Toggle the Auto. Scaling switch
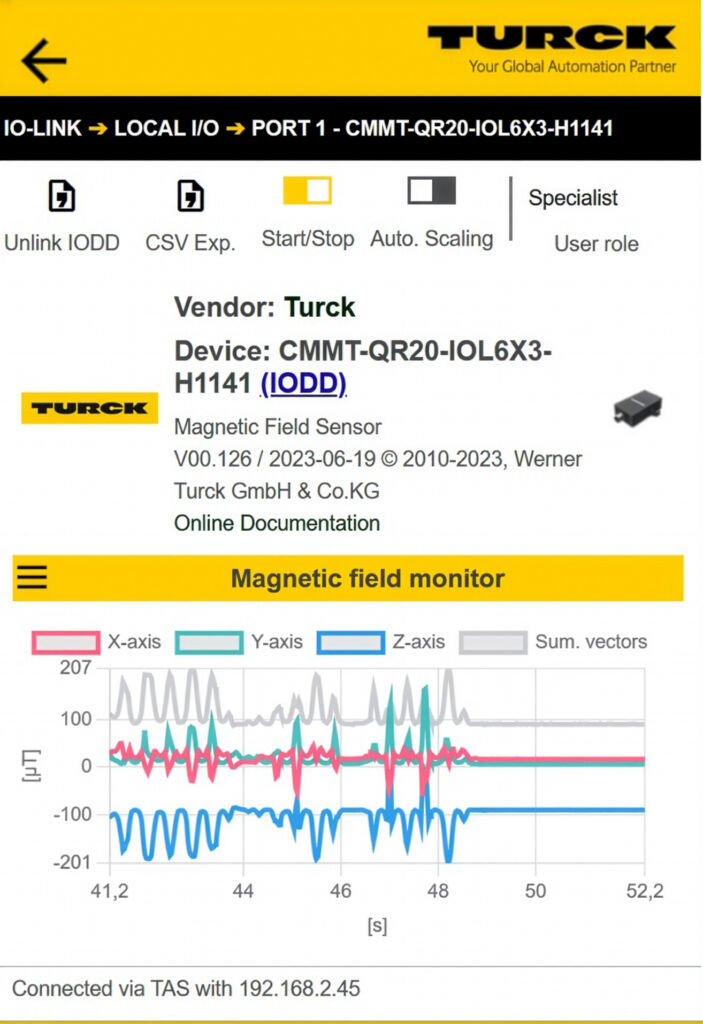Screen dimensions: 703x1024 (x=431, y=190)
